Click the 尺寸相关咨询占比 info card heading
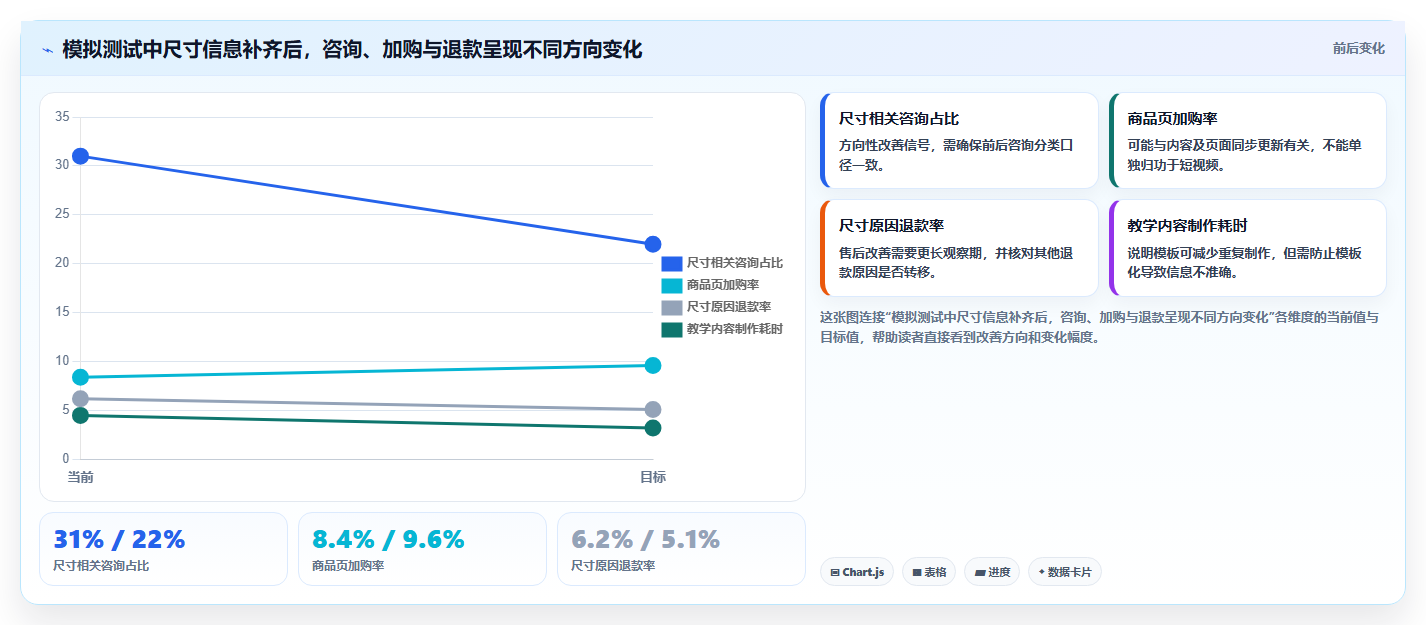 point(899,119)
